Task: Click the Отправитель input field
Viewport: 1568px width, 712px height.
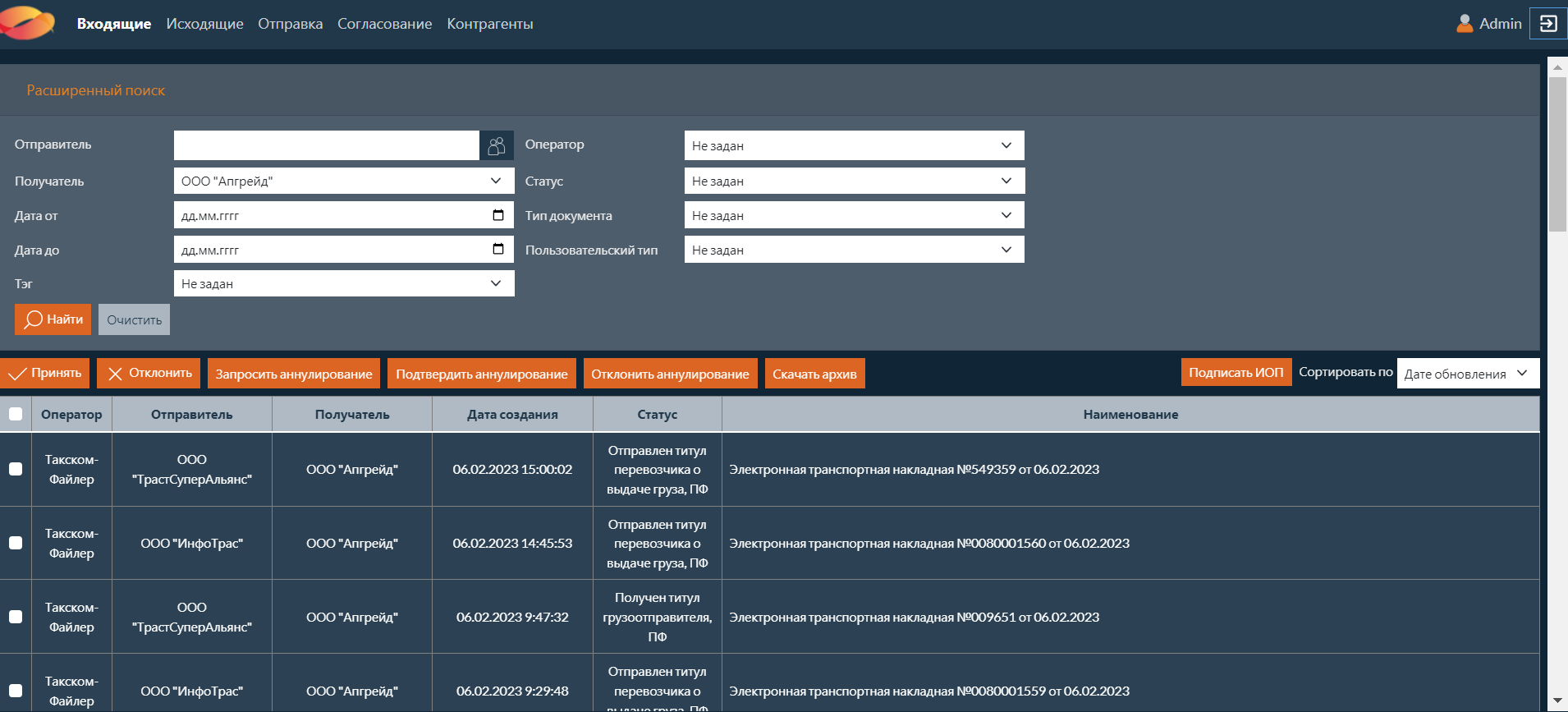Action: (327, 145)
